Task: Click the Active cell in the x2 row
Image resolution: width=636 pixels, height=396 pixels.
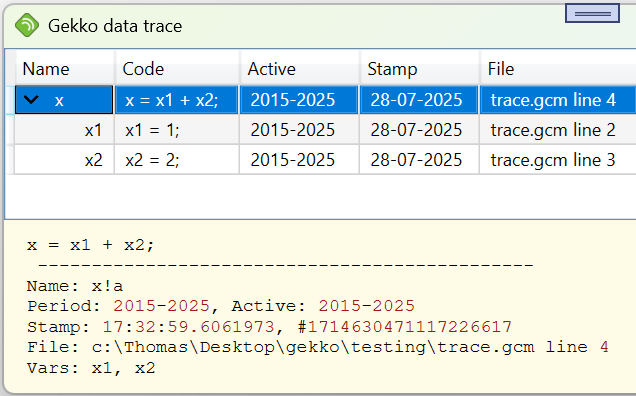Action: (x=299, y=160)
